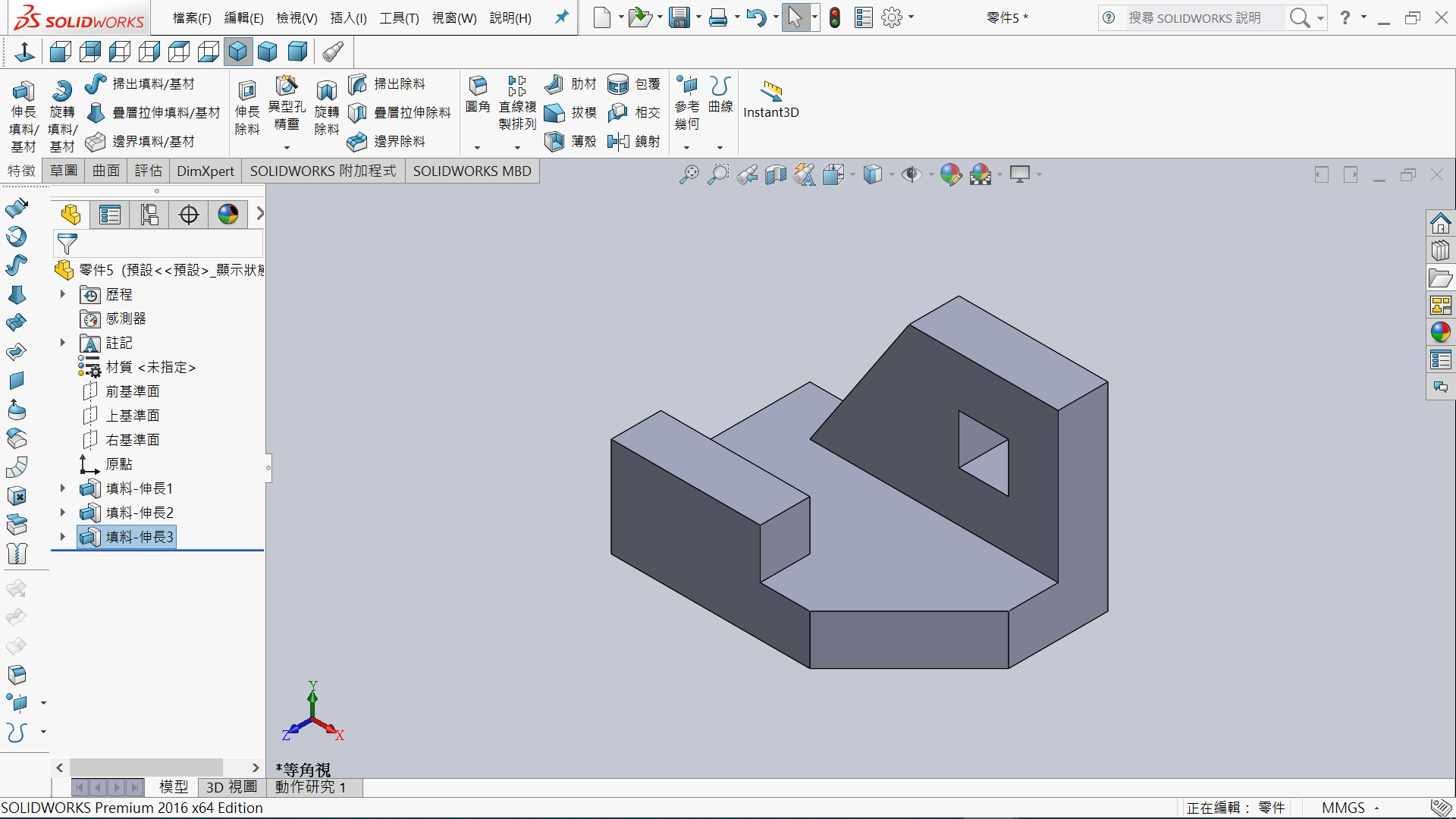Viewport: 1456px width, 819px height.
Task: Click the Zoom to Fit magnifier icon
Action: click(689, 174)
